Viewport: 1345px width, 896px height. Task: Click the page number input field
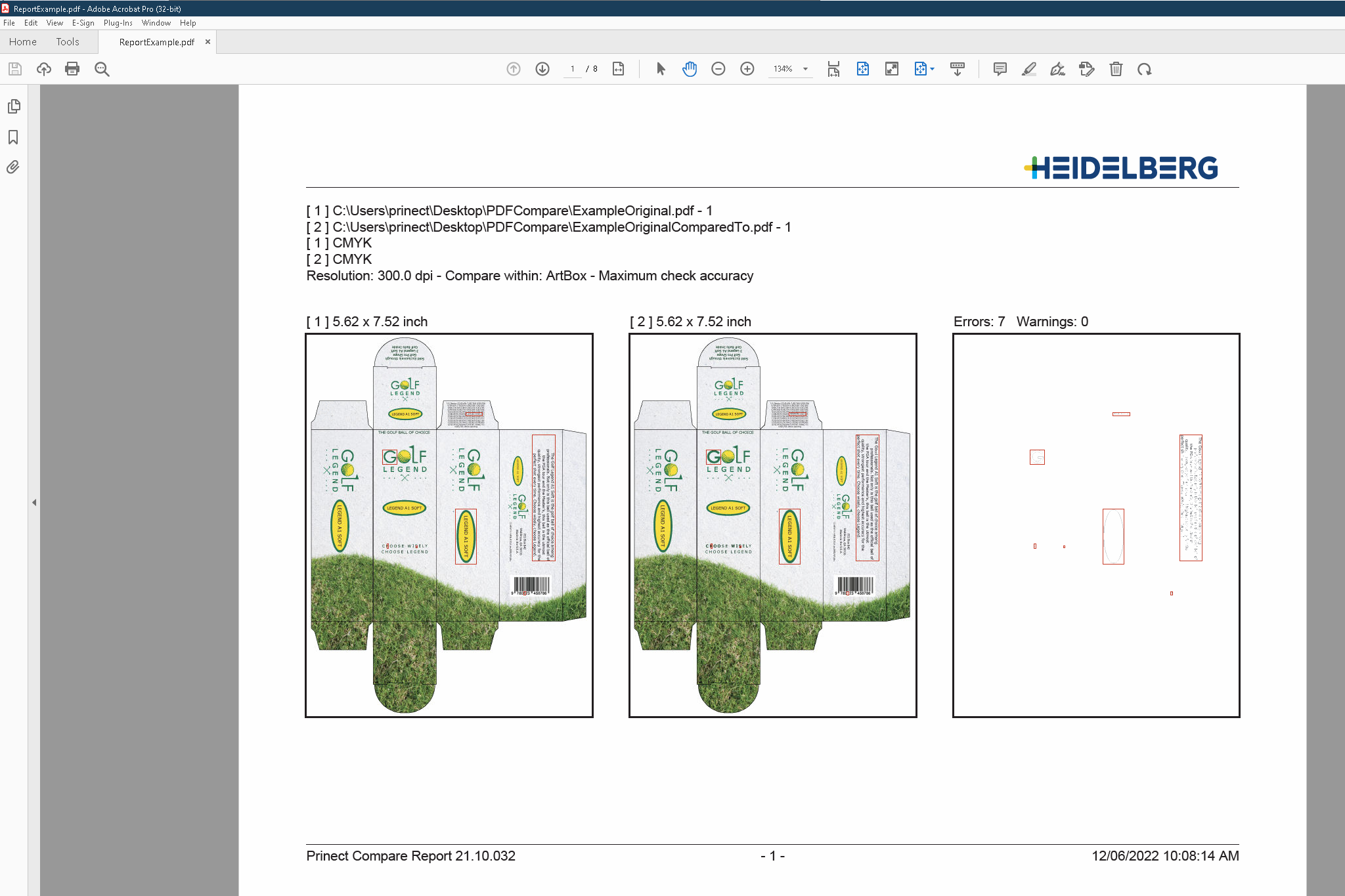[x=573, y=69]
